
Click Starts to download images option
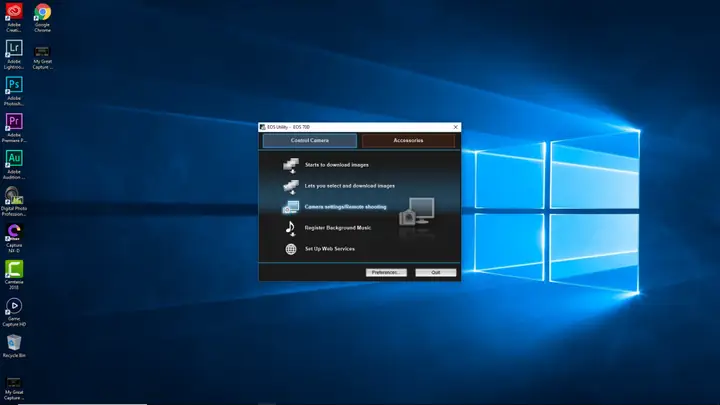336,165
